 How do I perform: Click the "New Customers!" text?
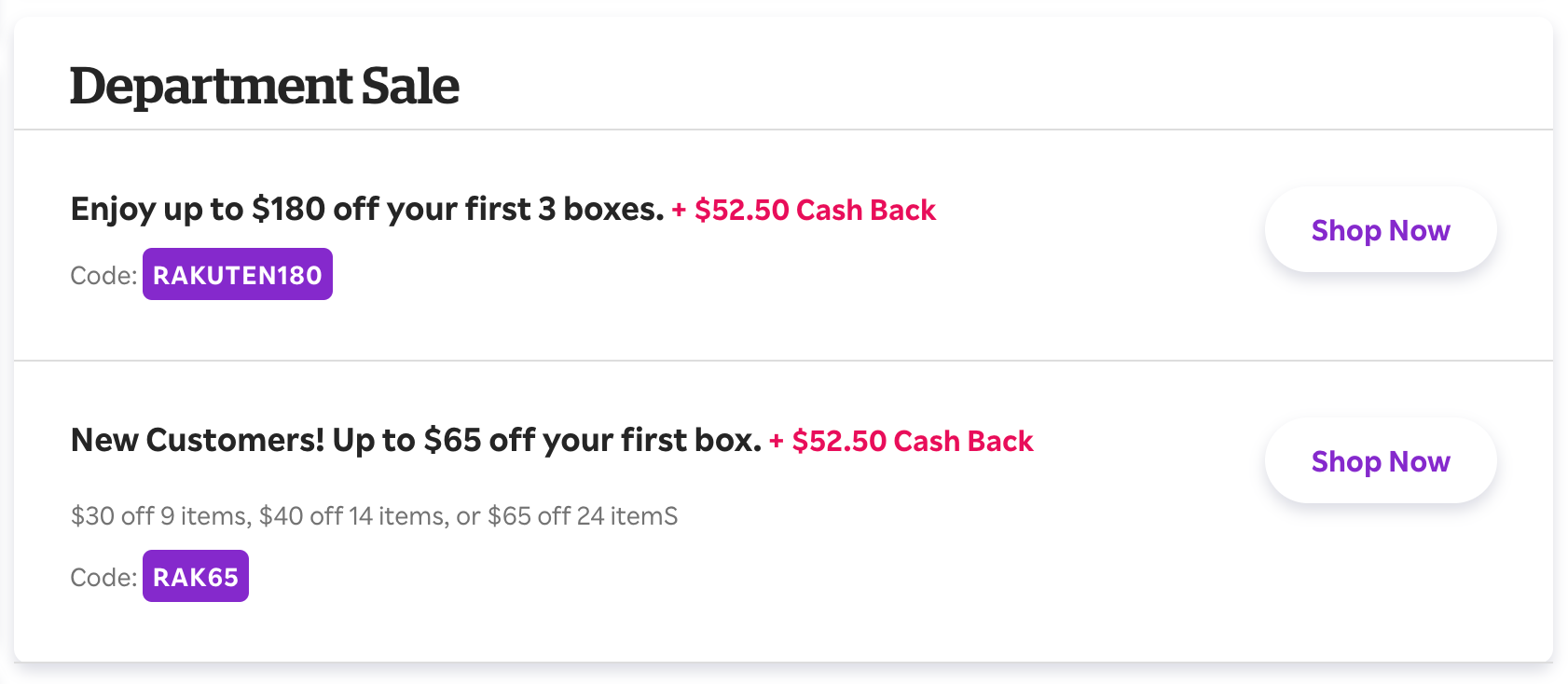(x=198, y=441)
